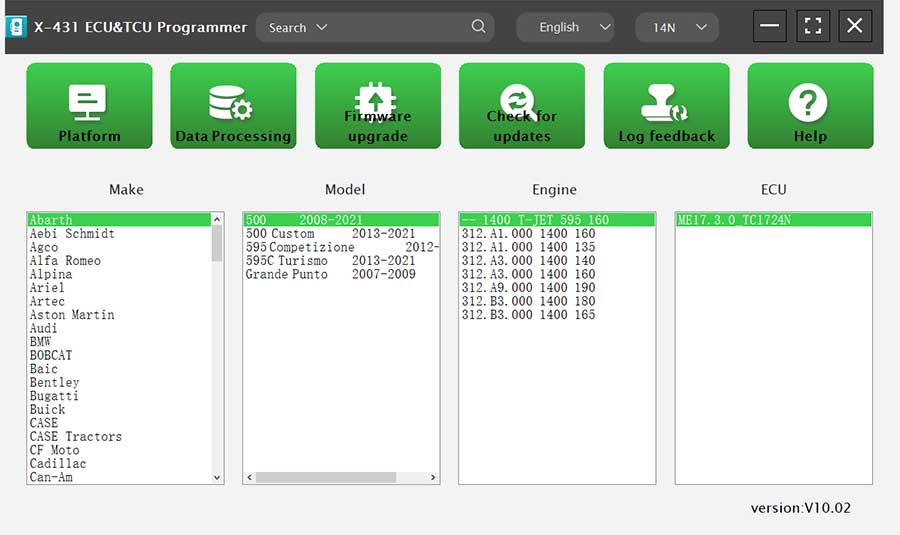Select BMW make
Screen dimensions: 900x535
click(x=119, y=342)
